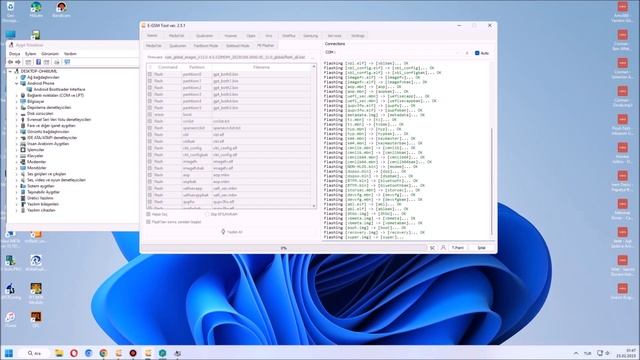Image resolution: width=640 pixels, height=360 pixels.
Task: Toggle reboot after flash checkbox
Action: 148,222
